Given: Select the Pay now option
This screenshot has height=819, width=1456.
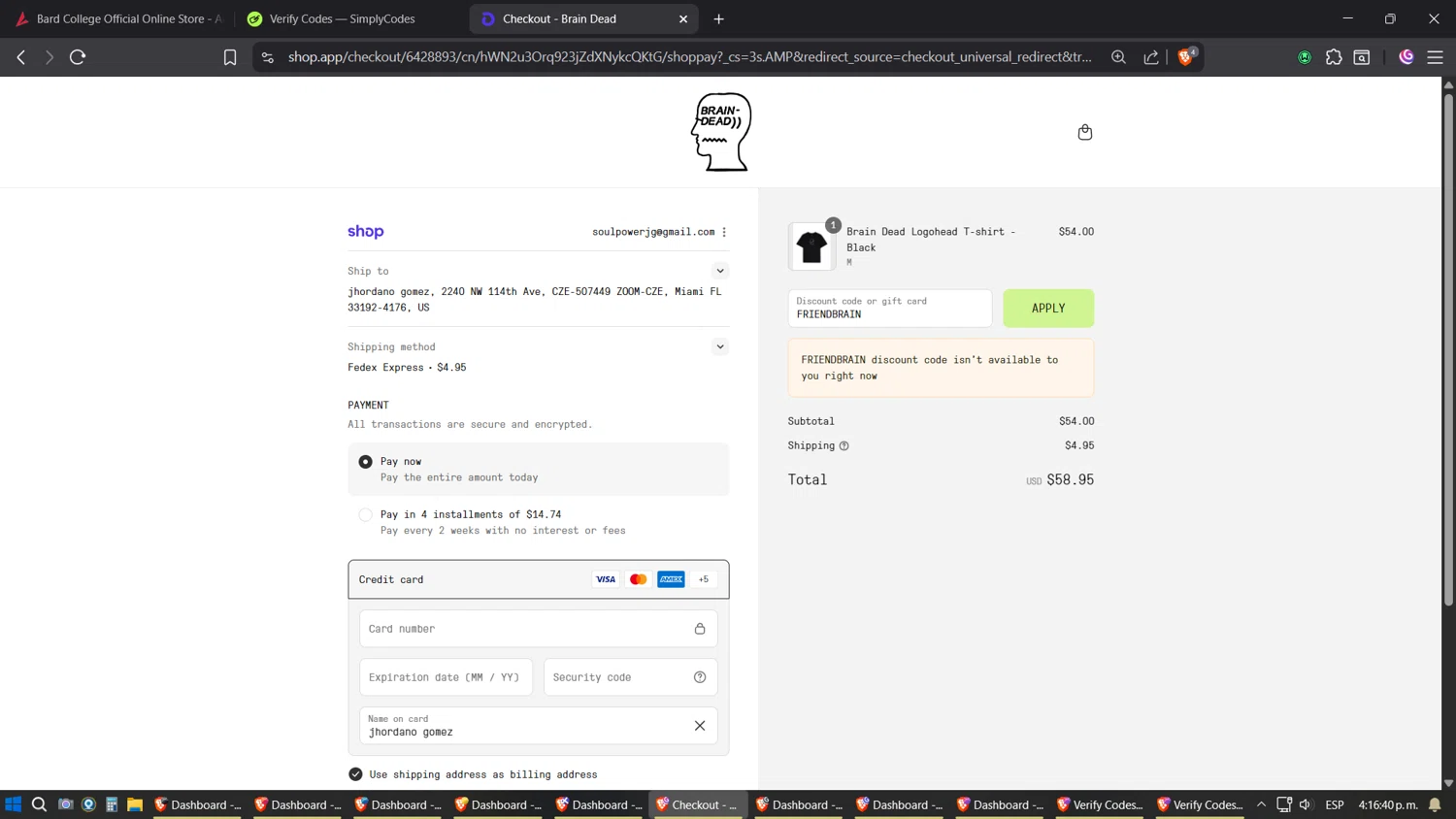Looking at the screenshot, I should pos(365,462).
